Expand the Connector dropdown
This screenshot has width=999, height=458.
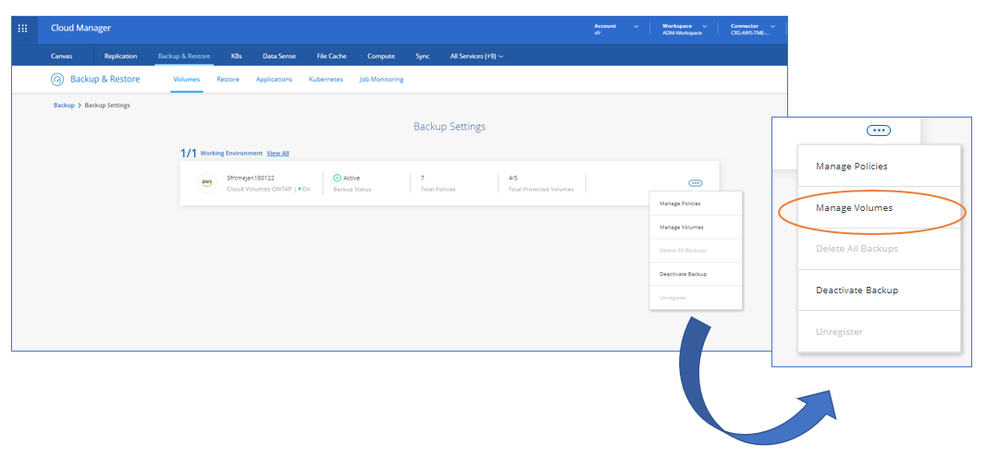[x=776, y=27]
